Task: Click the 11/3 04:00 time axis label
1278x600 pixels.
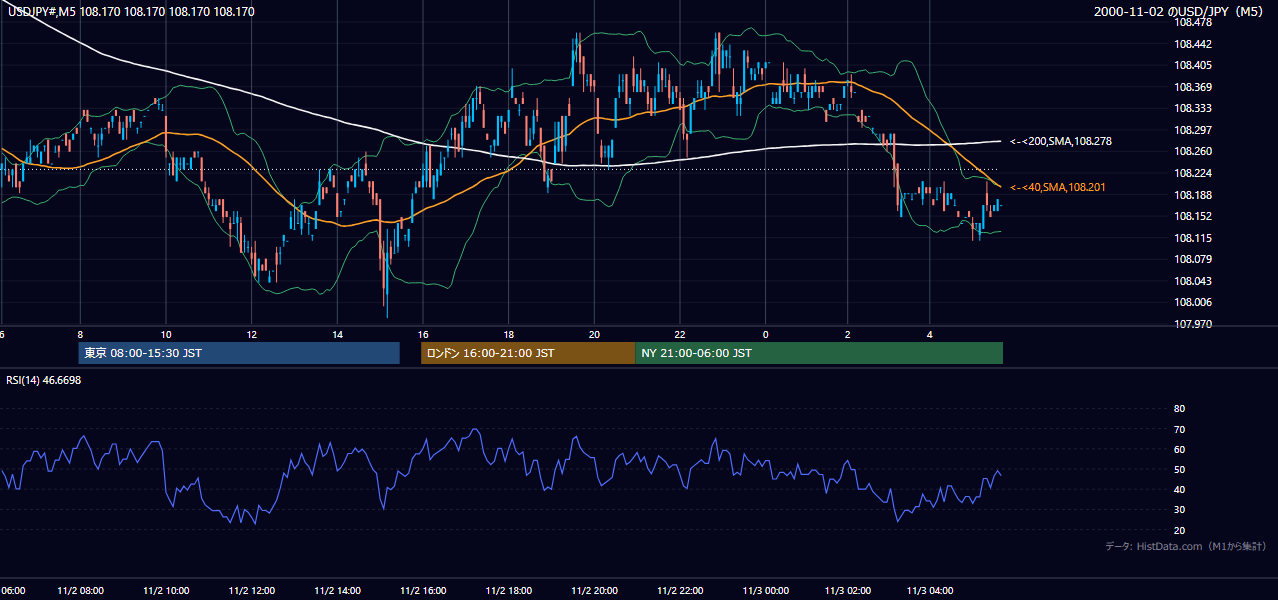Action: point(930,591)
